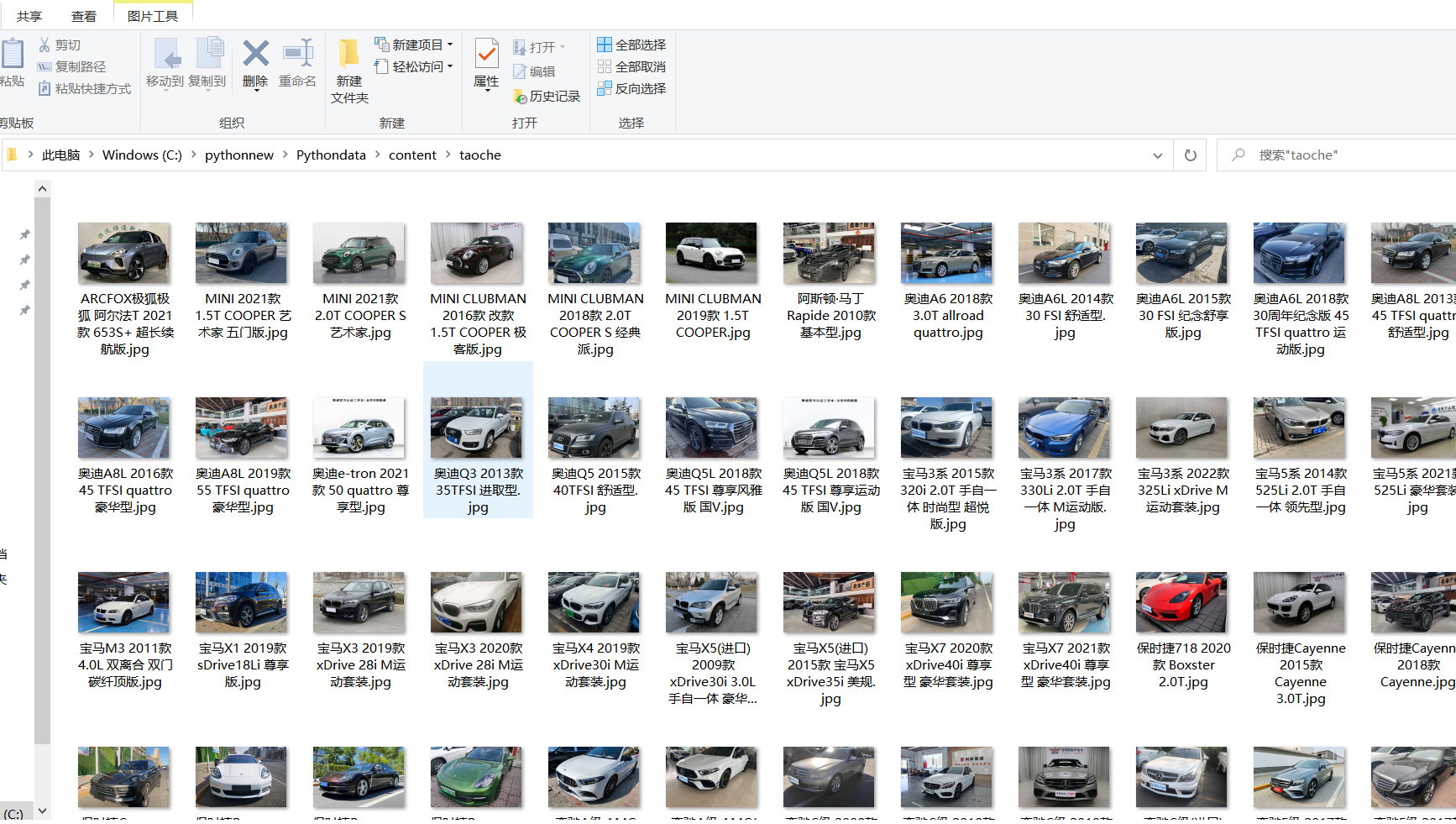1456x824 pixels.
Task: Go to content in the breadcrumb
Action: tap(412, 155)
